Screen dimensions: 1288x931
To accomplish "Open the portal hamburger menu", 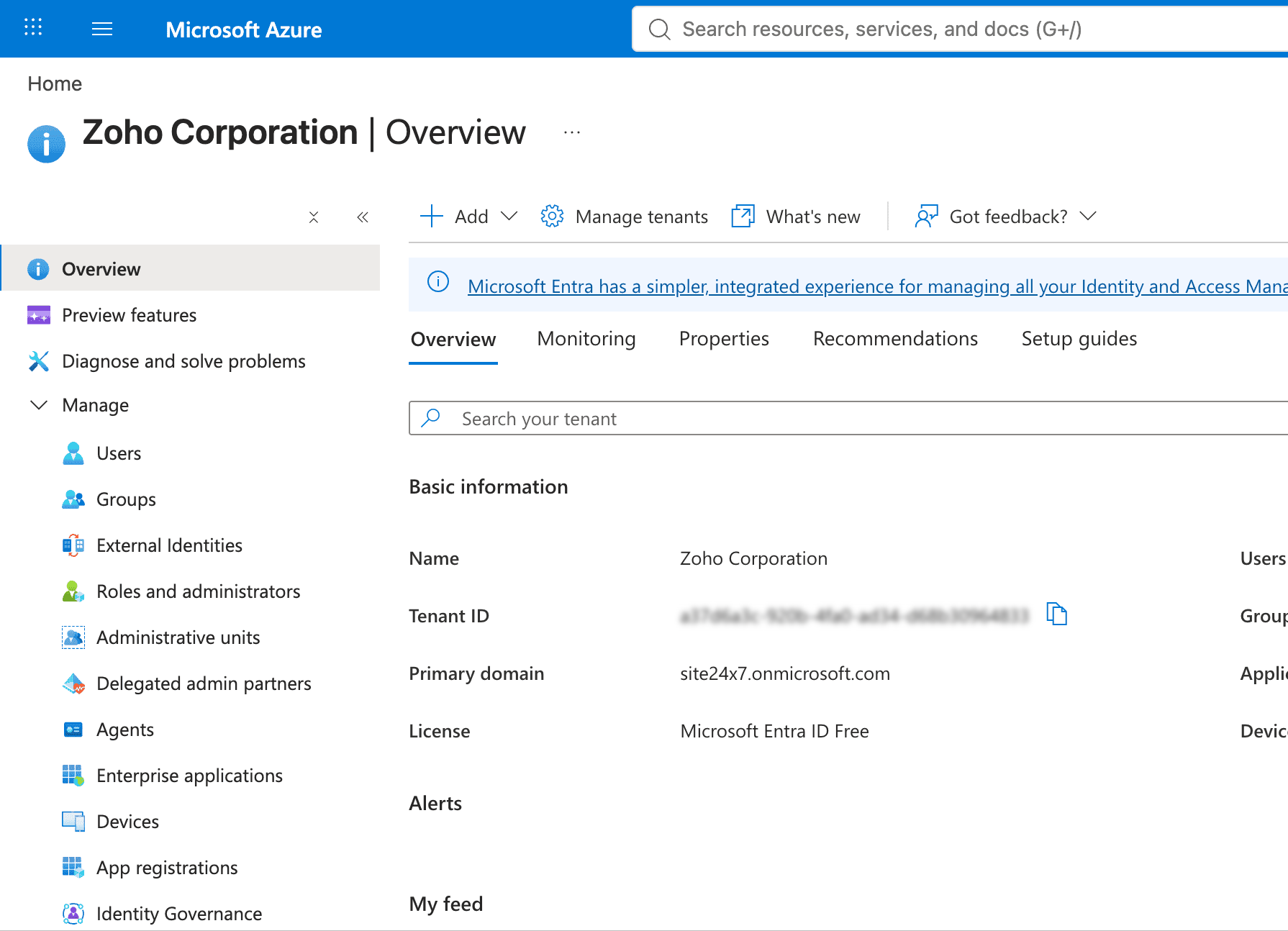I will (x=102, y=29).
